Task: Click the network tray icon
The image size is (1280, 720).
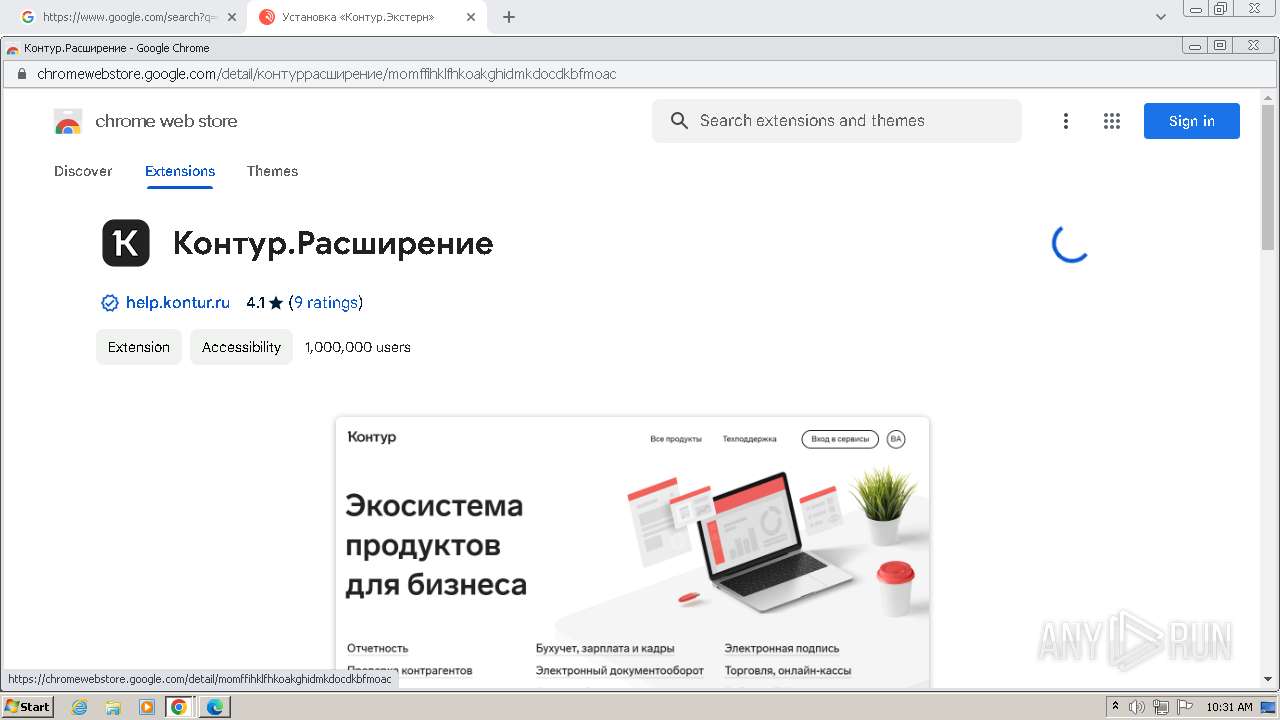Action: pyautogui.click(x=1161, y=707)
